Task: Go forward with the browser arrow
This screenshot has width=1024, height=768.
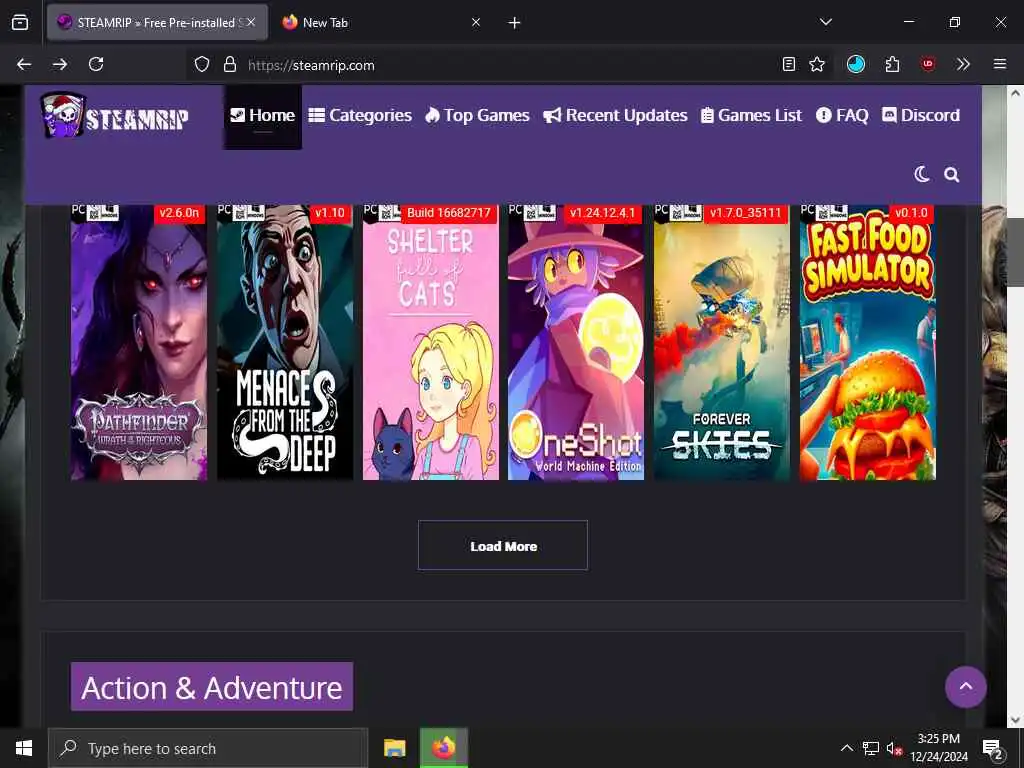Action: pos(60,64)
